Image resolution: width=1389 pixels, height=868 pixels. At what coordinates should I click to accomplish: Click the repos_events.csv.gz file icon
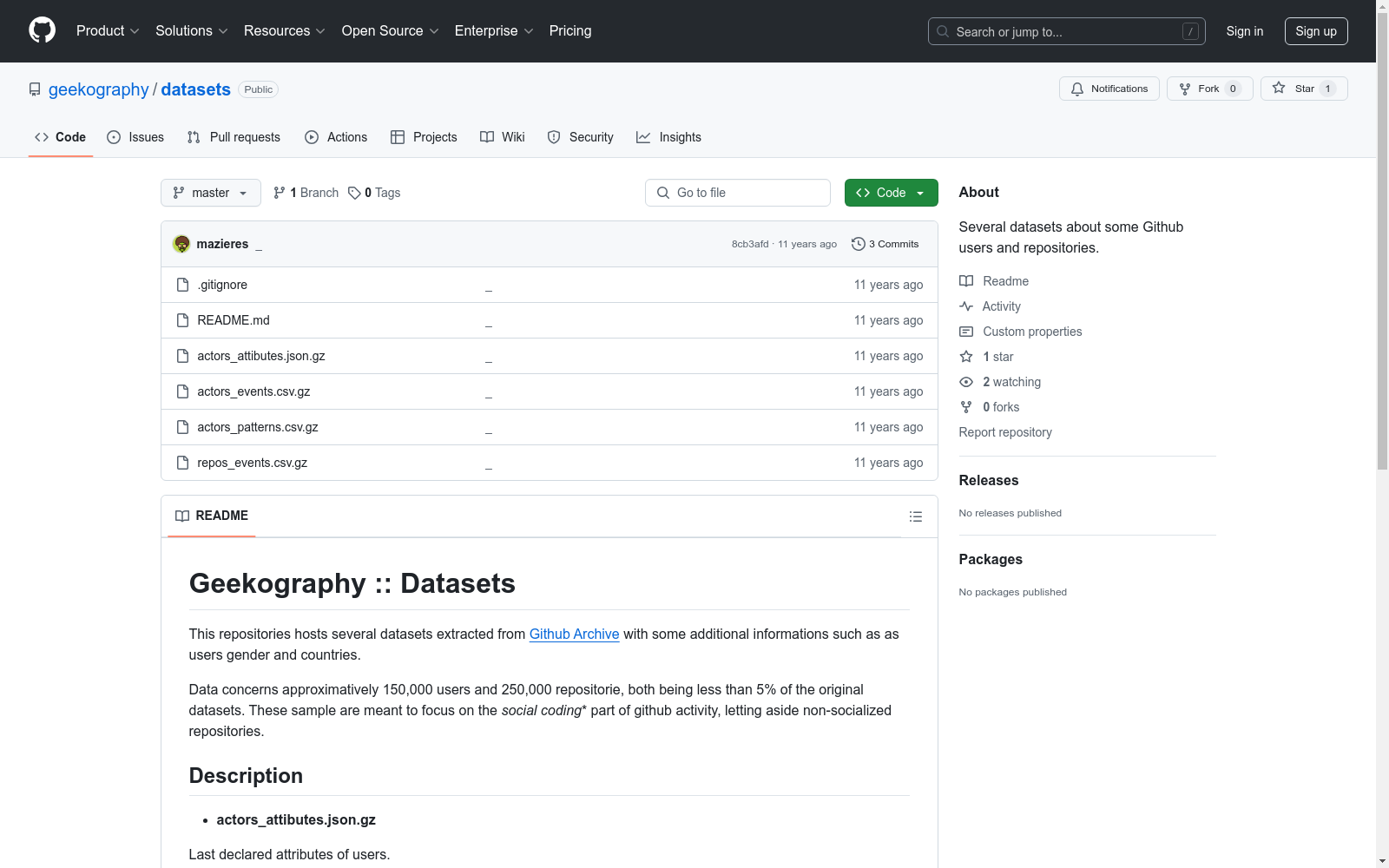point(182,463)
